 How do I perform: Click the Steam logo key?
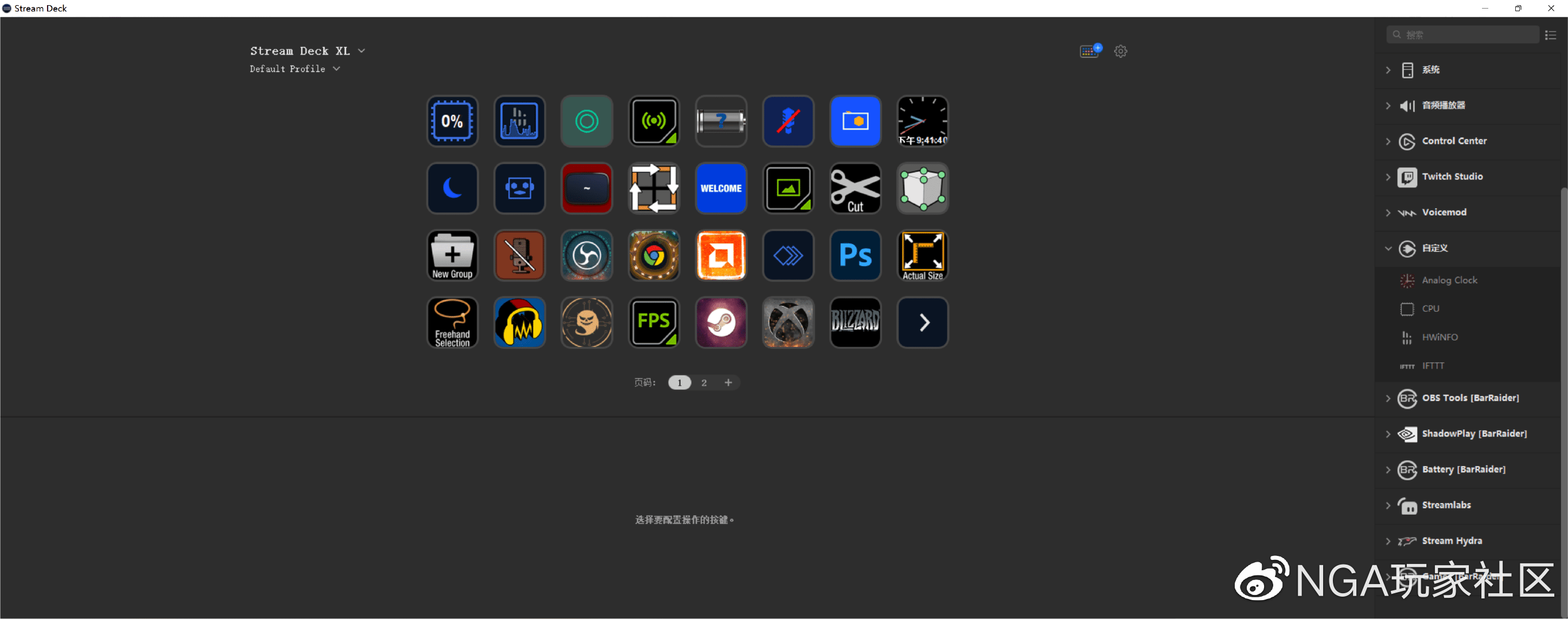point(721,322)
